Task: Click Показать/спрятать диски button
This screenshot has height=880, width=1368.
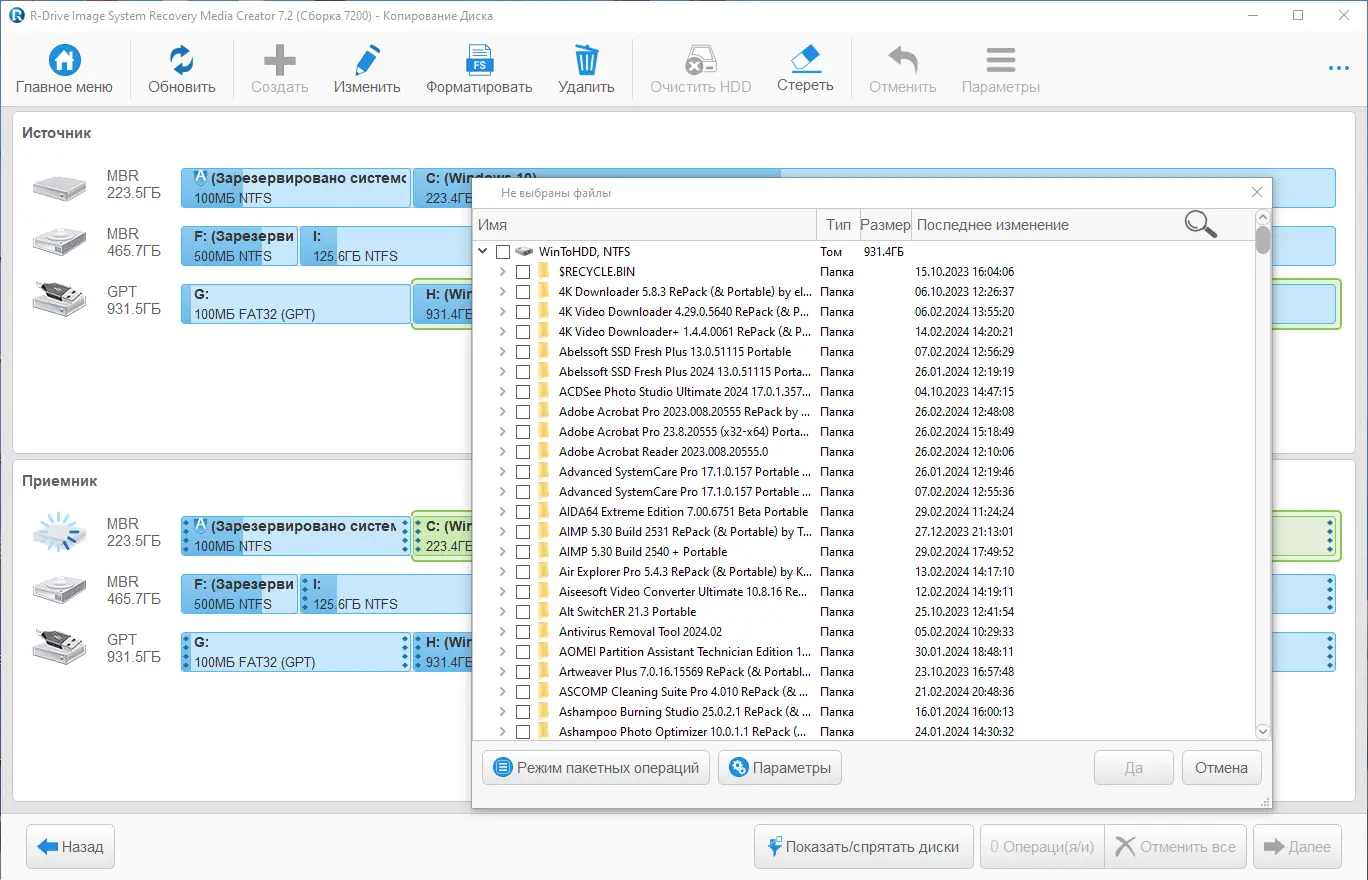Action: [864, 847]
